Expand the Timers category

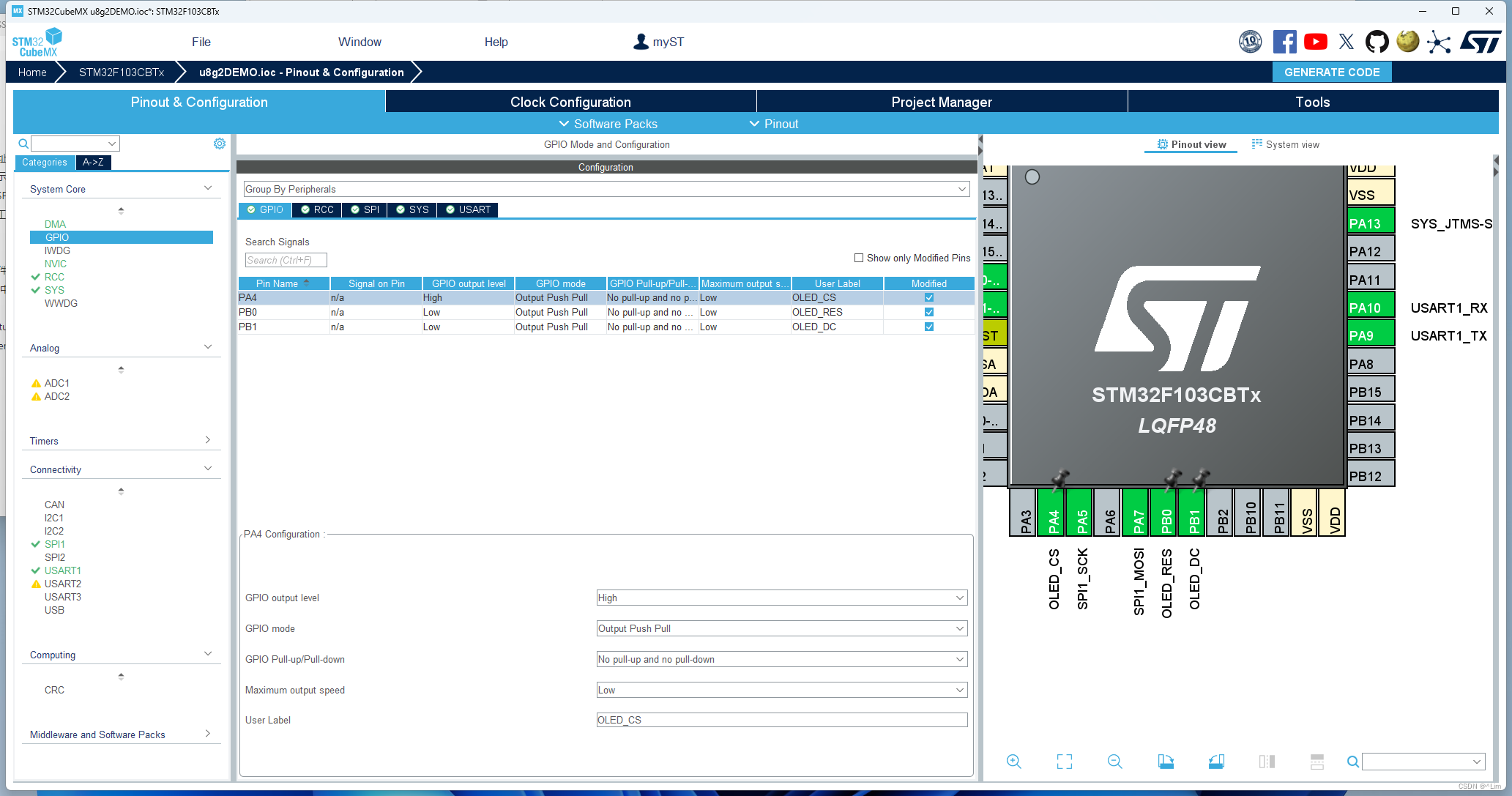pos(208,440)
